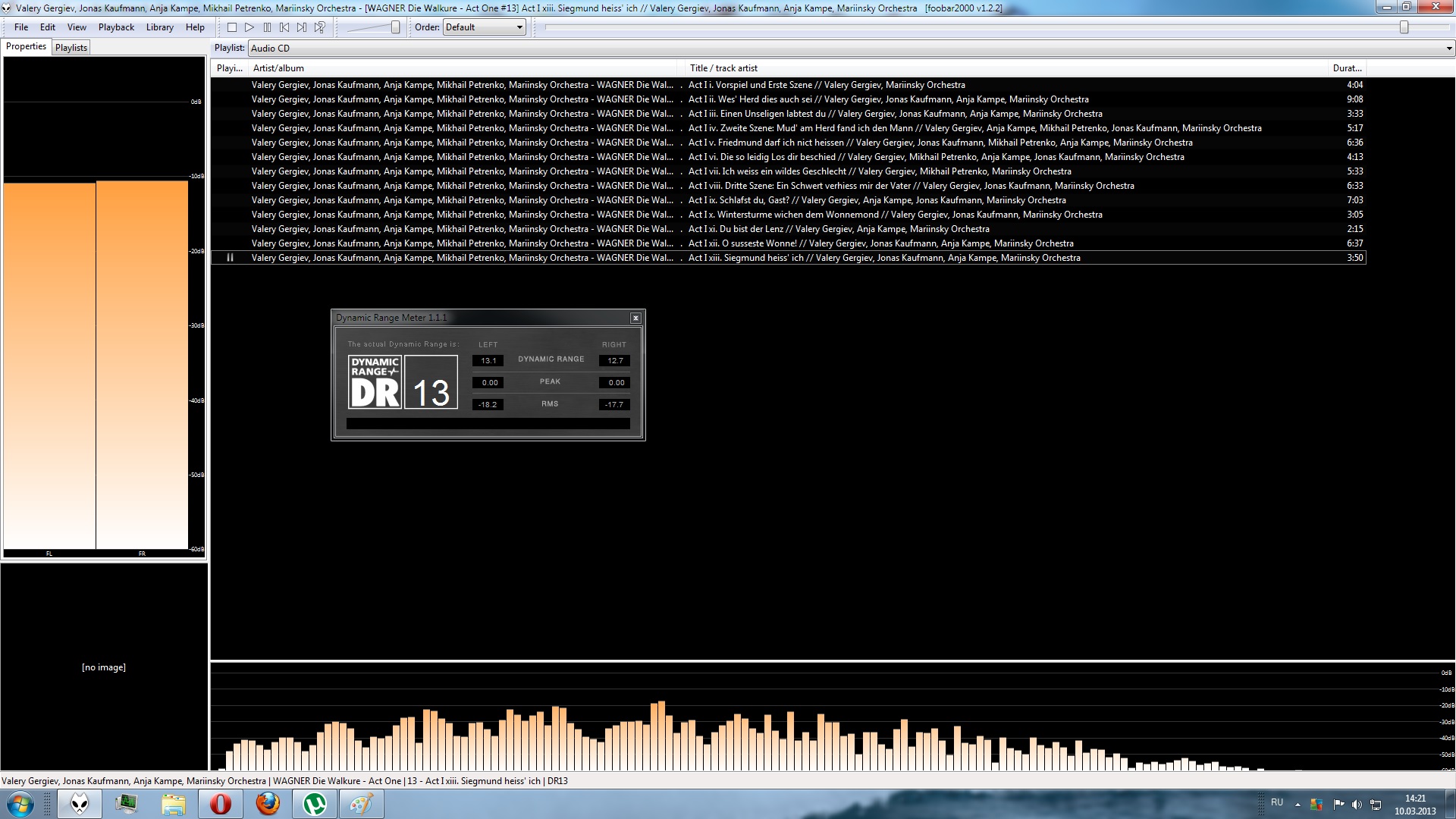
Task: Sort by Artist/album column header
Action: coord(463,68)
